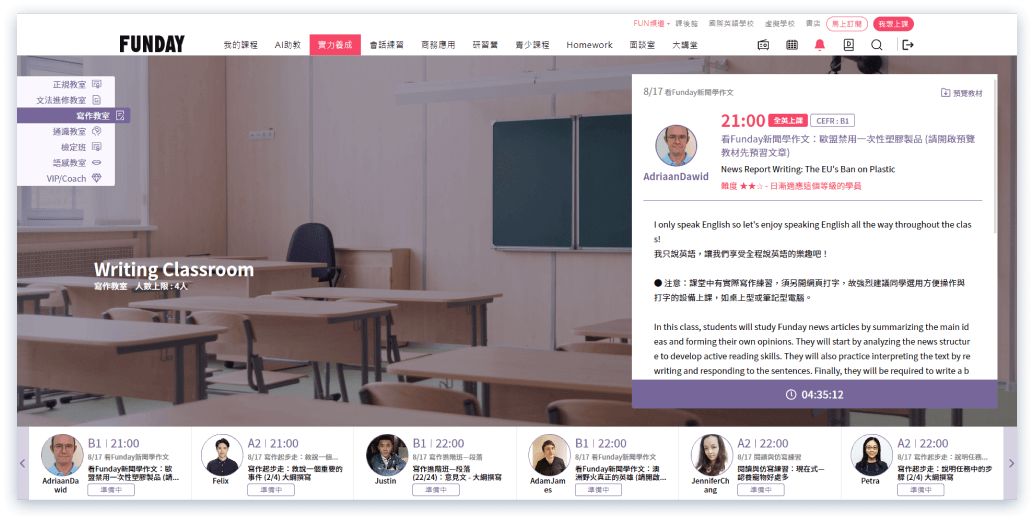The width and height of the screenshot is (1034, 521).
Task: Open the calendar icon in the header
Action: 792,45
